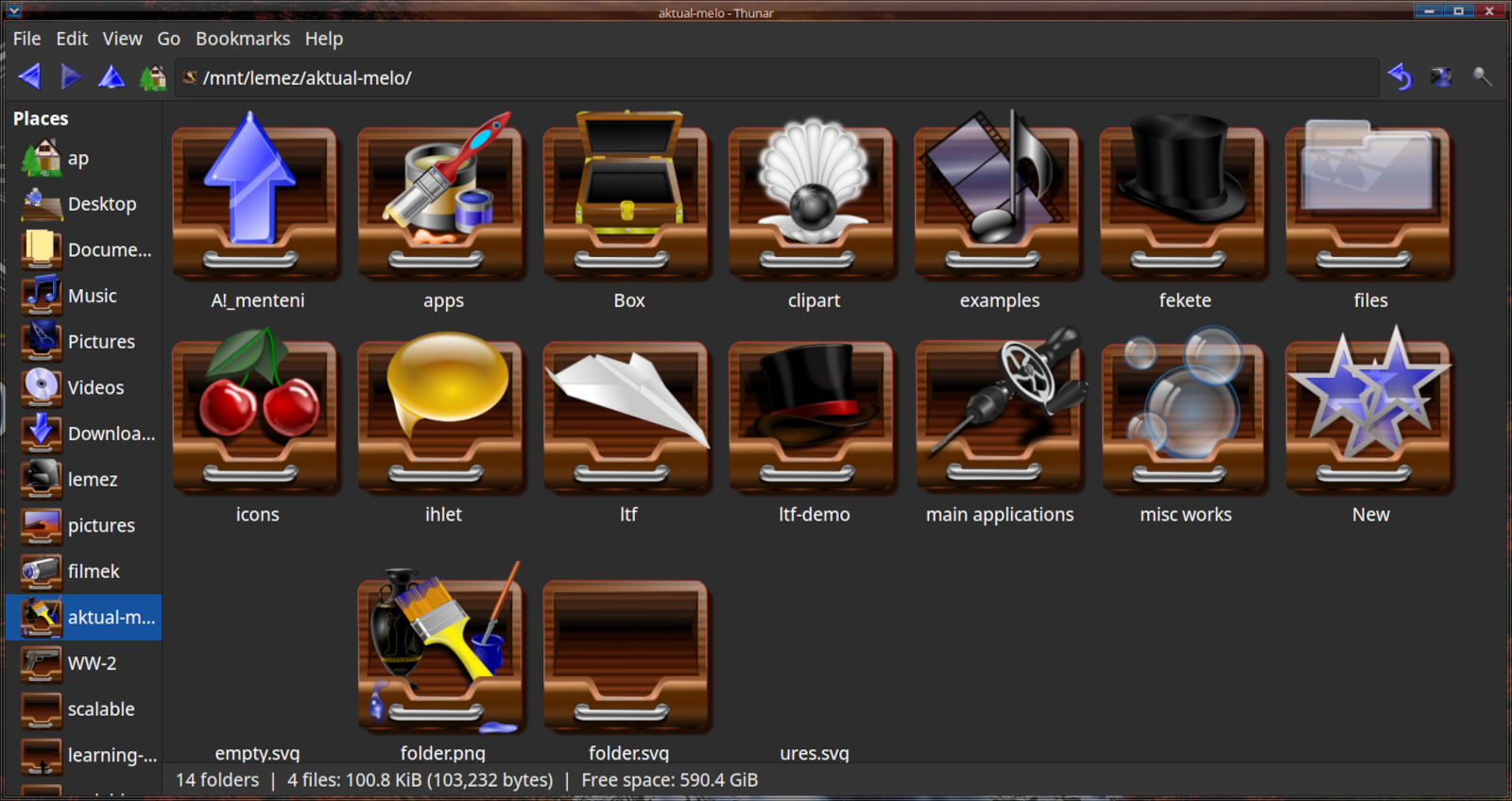Open lowercase pictures bookmark in sidebar
1512x801 pixels.
point(83,525)
